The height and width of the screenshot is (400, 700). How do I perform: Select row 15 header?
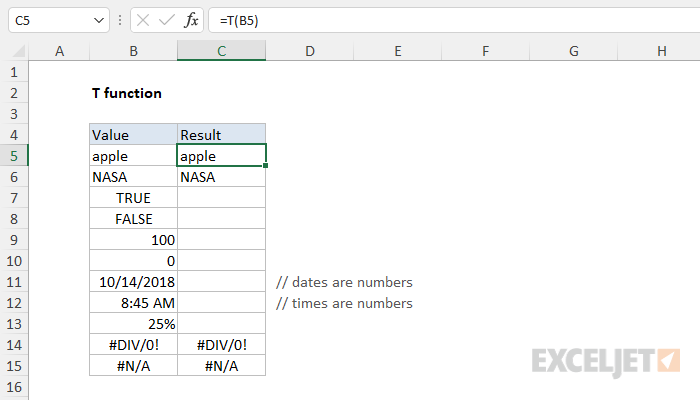pyautogui.click(x=14, y=366)
